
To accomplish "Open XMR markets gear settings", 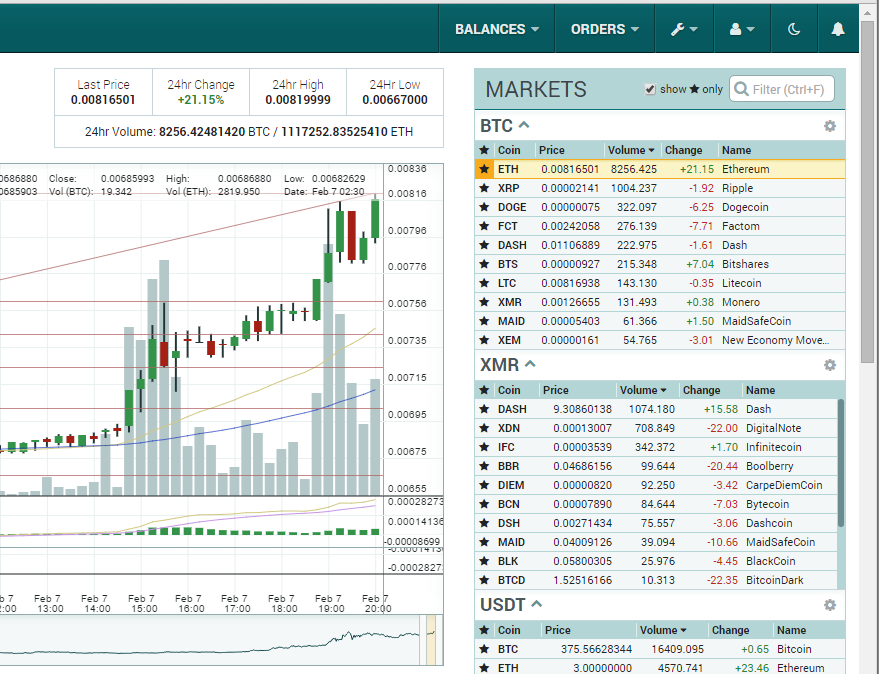I will [x=829, y=365].
